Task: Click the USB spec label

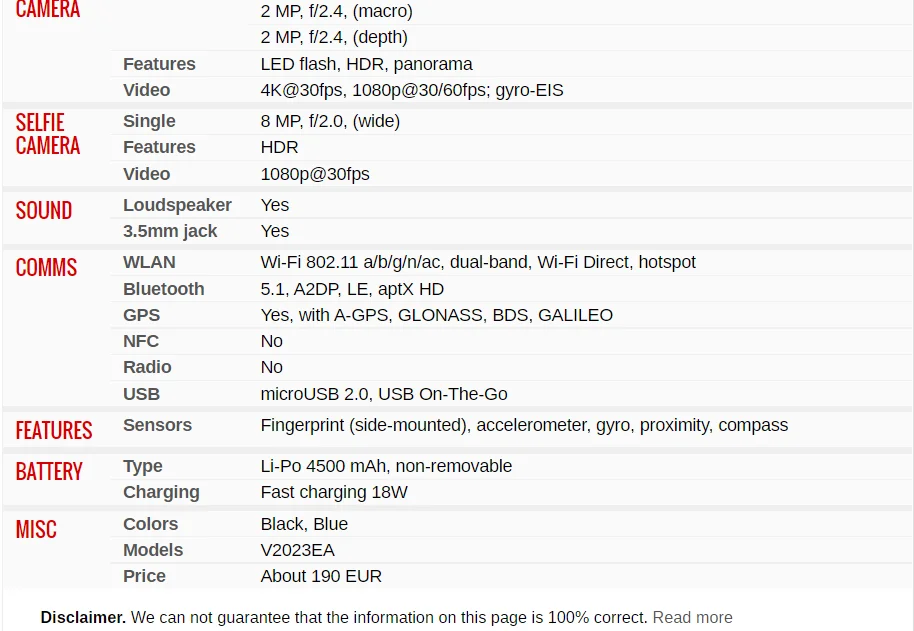Action: click(141, 394)
